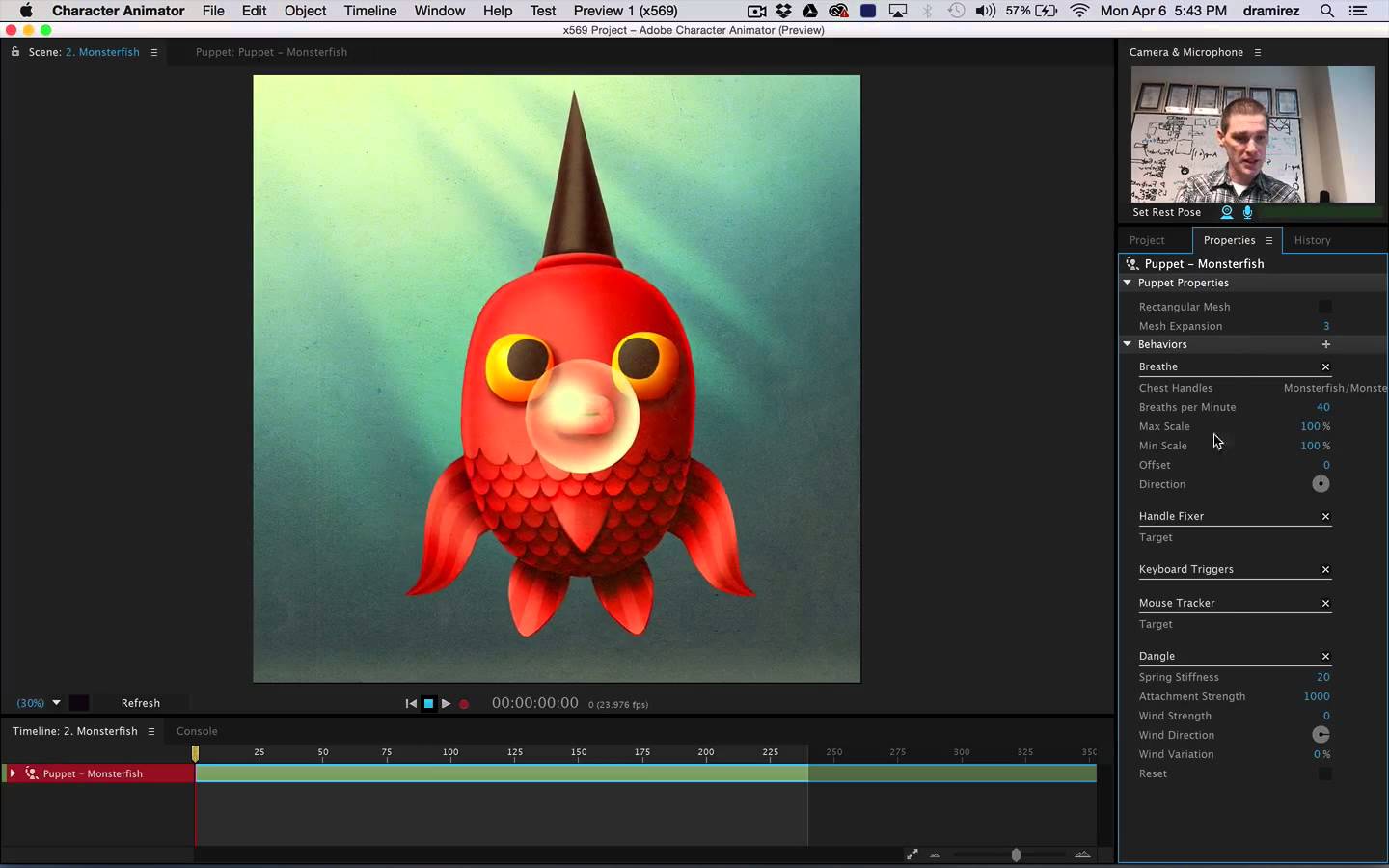This screenshot has height=868, width=1389.
Task: Switch to the History tab
Action: [x=1312, y=240]
